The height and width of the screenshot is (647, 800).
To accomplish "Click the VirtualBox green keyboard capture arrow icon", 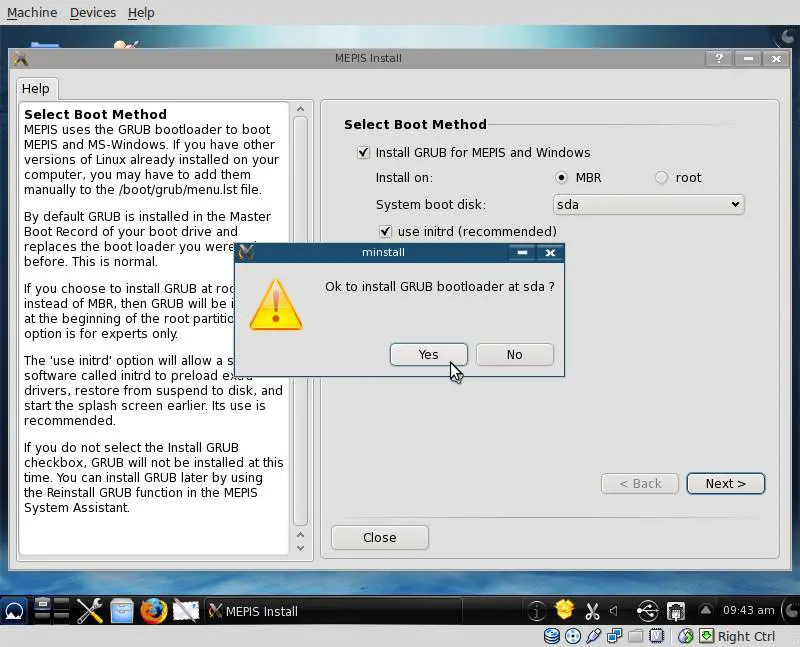I will (x=707, y=636).
